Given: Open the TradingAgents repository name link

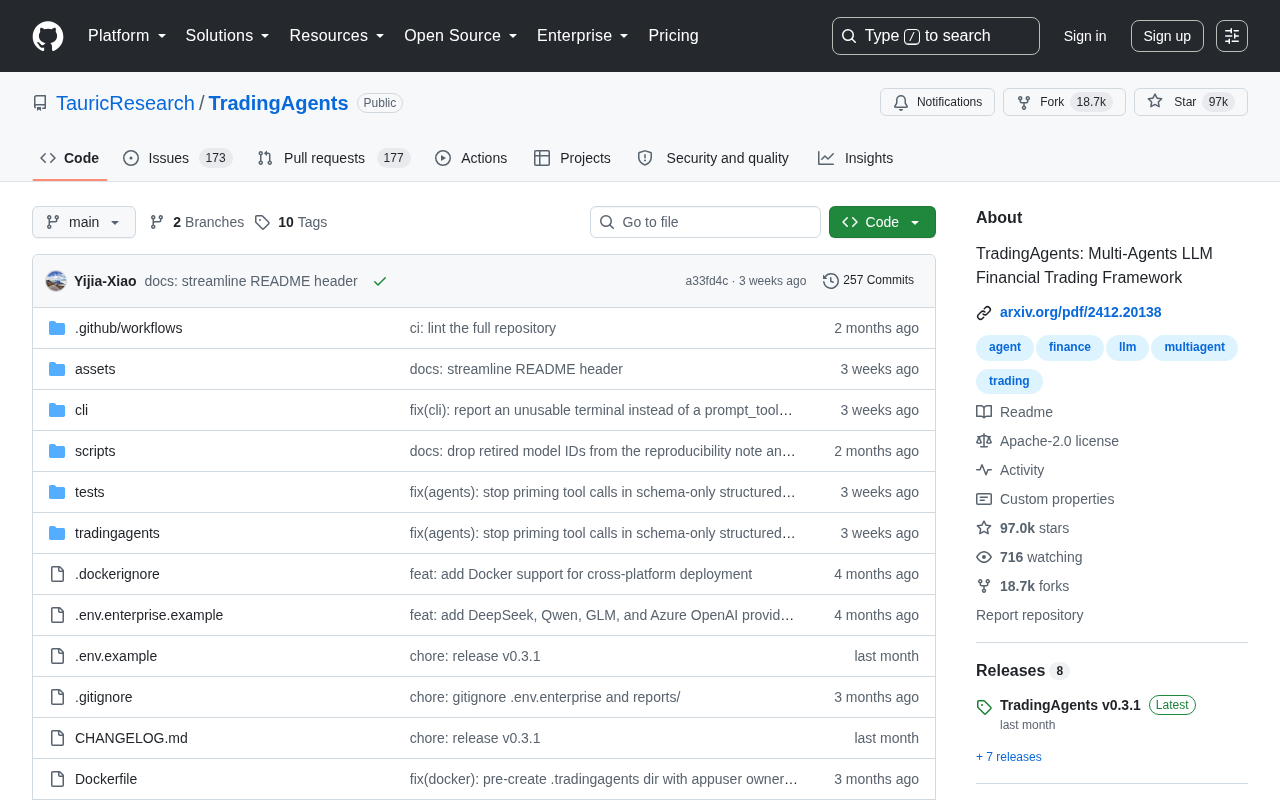Looking at the screenshot, I should 278,103.
